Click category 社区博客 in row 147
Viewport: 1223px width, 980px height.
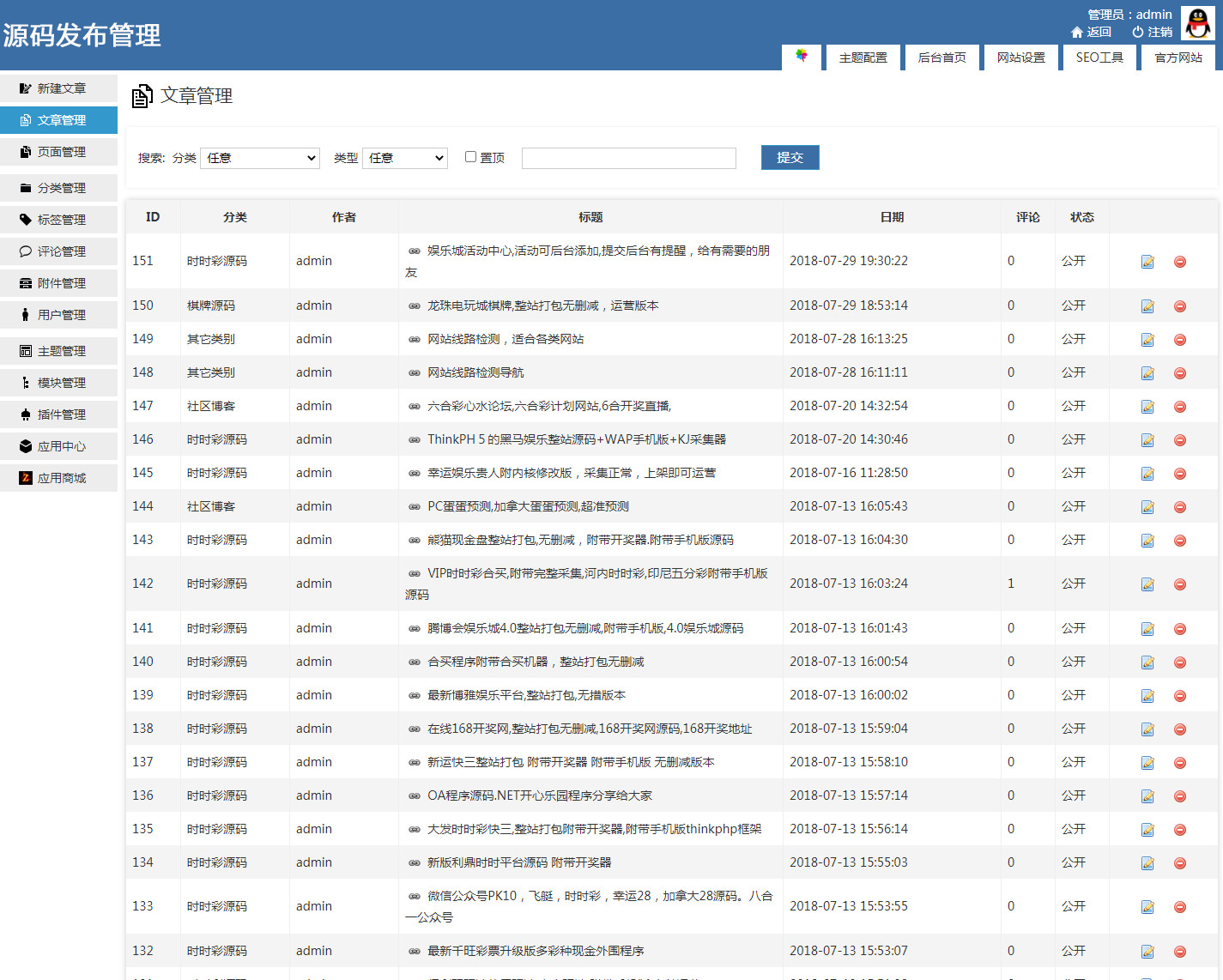(211, 406)
